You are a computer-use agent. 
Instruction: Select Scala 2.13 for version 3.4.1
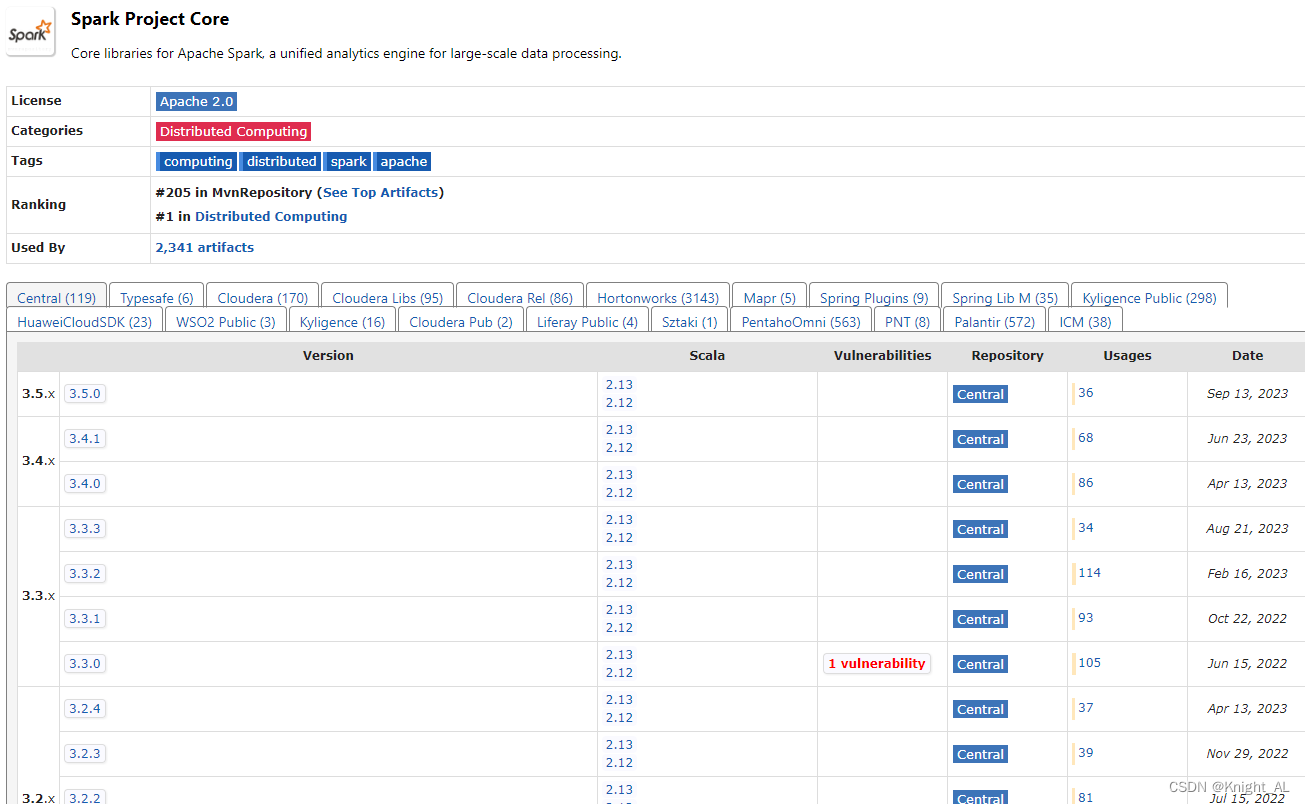[x=619, y=429]
